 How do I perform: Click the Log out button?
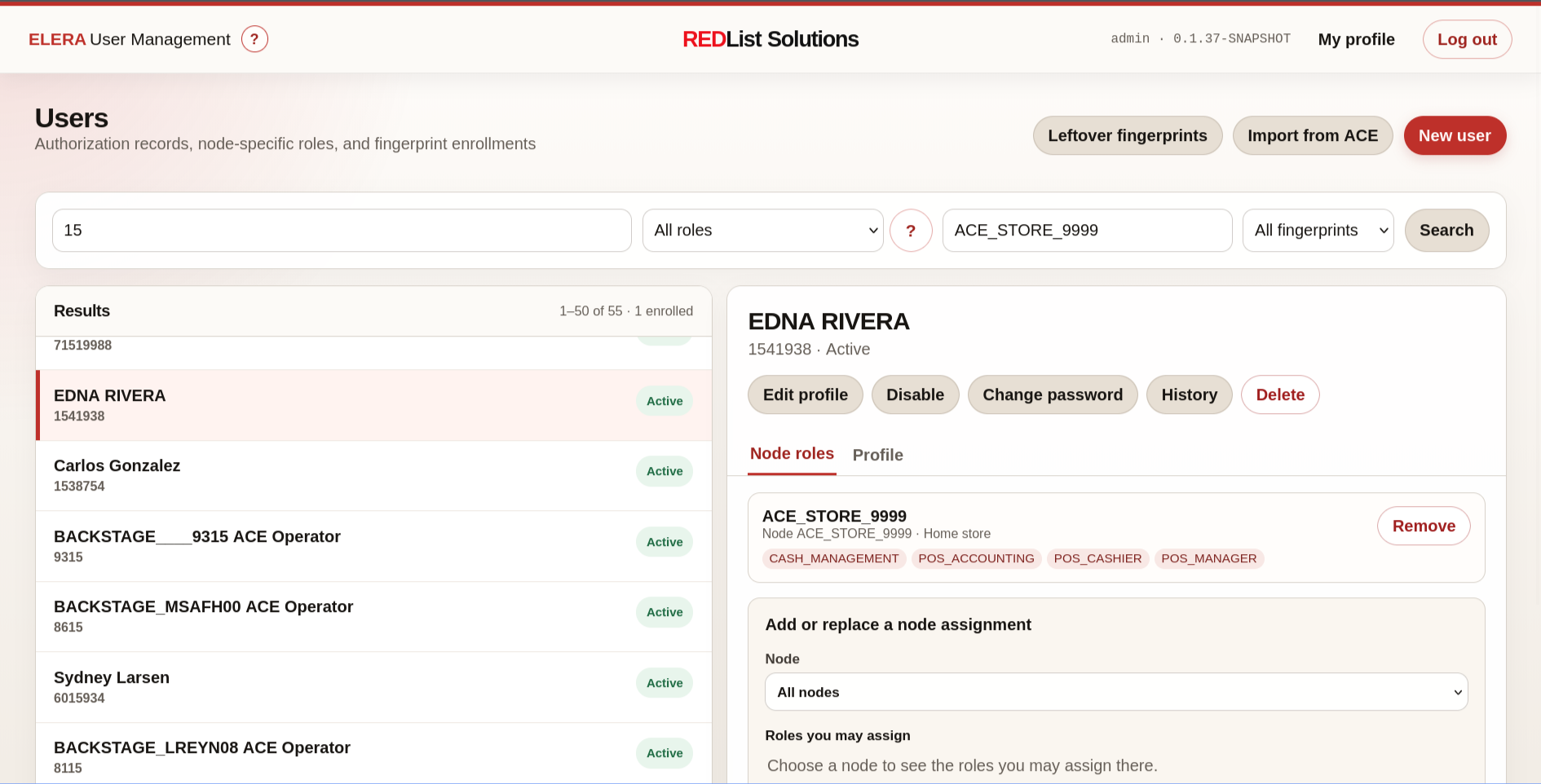point(1467,39)
